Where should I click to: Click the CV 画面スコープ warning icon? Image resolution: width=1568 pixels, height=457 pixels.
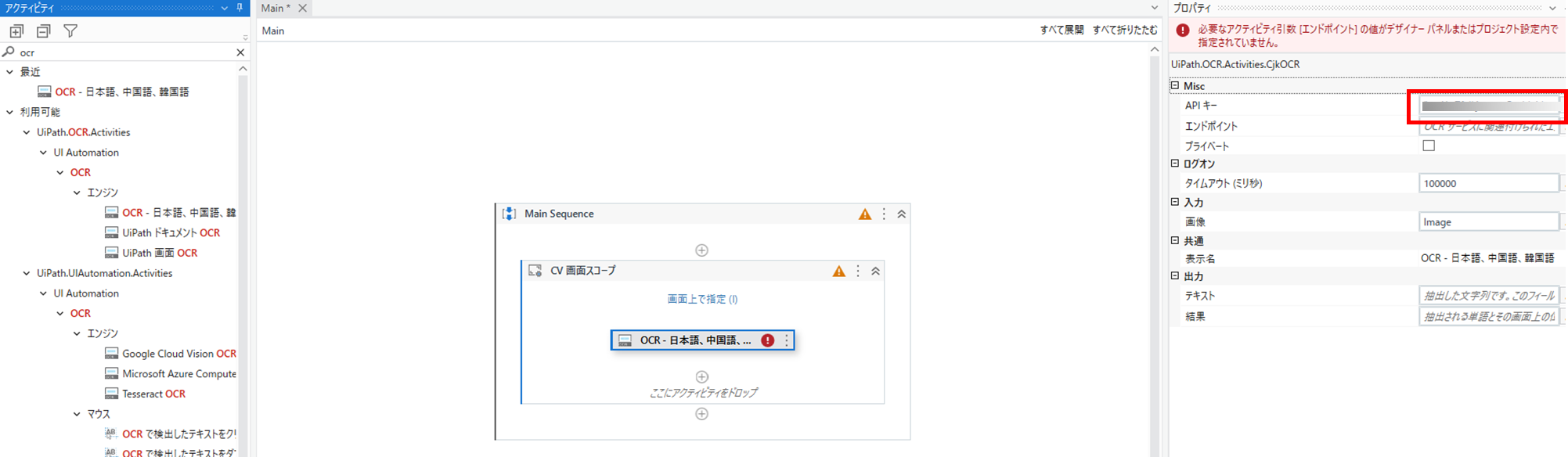pos(839,272)
